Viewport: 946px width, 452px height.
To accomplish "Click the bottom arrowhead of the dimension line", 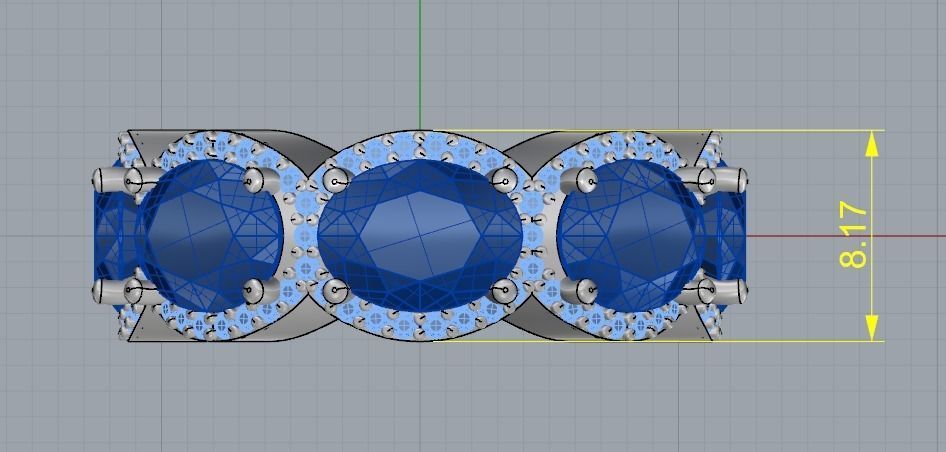I will pyautogui.click(x=871, y=328).
